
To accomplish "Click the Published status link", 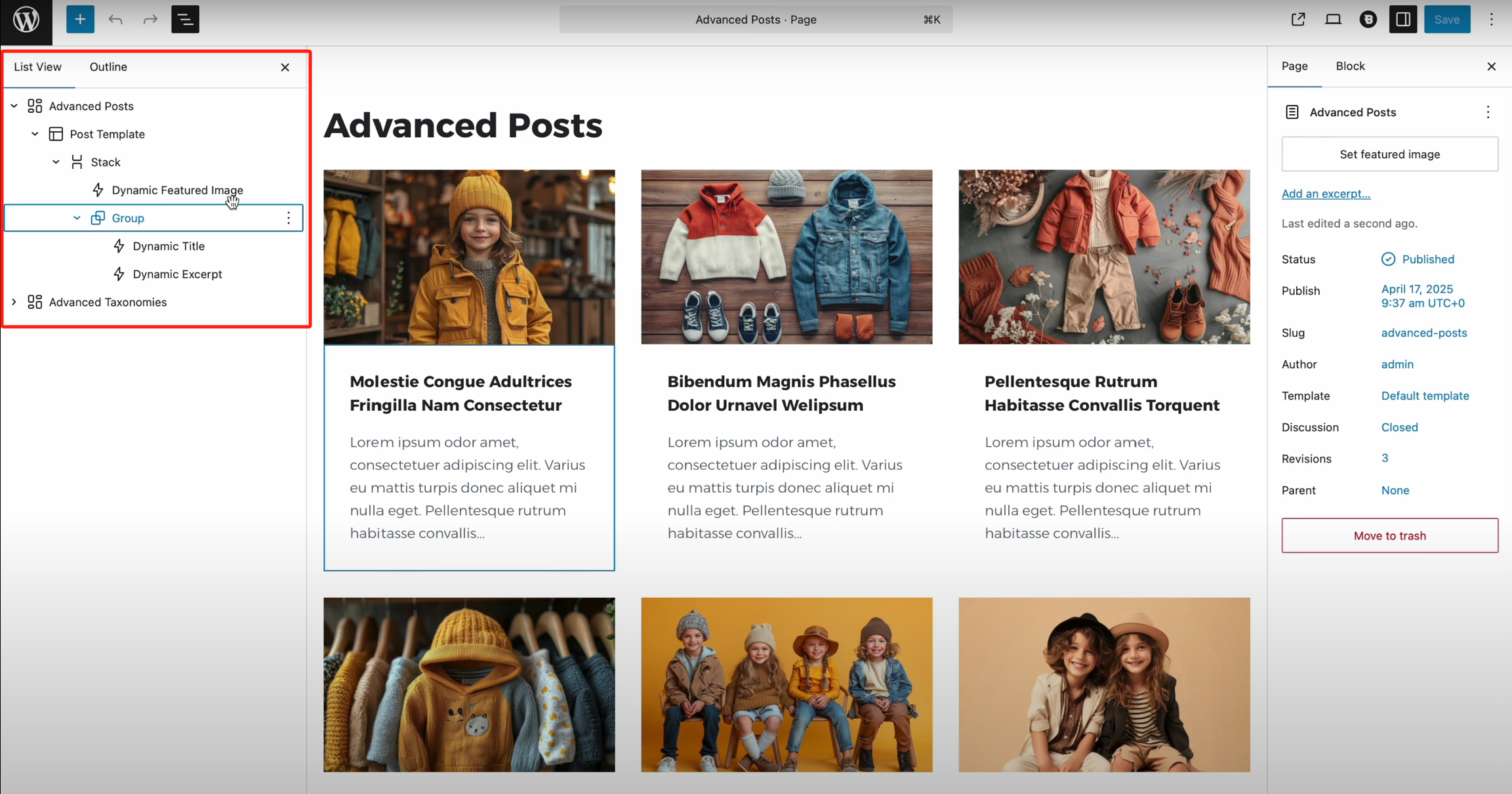I will pyautogui.click(x=1427, y=259).
